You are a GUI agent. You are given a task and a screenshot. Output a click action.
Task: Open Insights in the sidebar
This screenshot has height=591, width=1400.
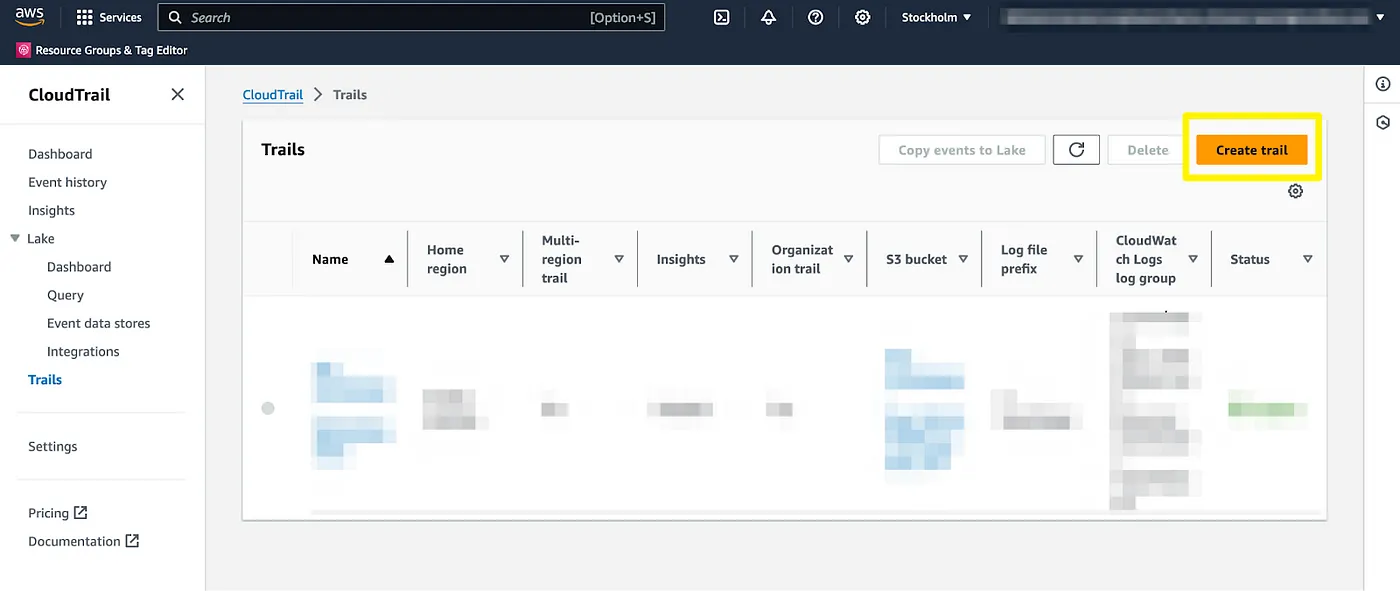tap(51, 210)
